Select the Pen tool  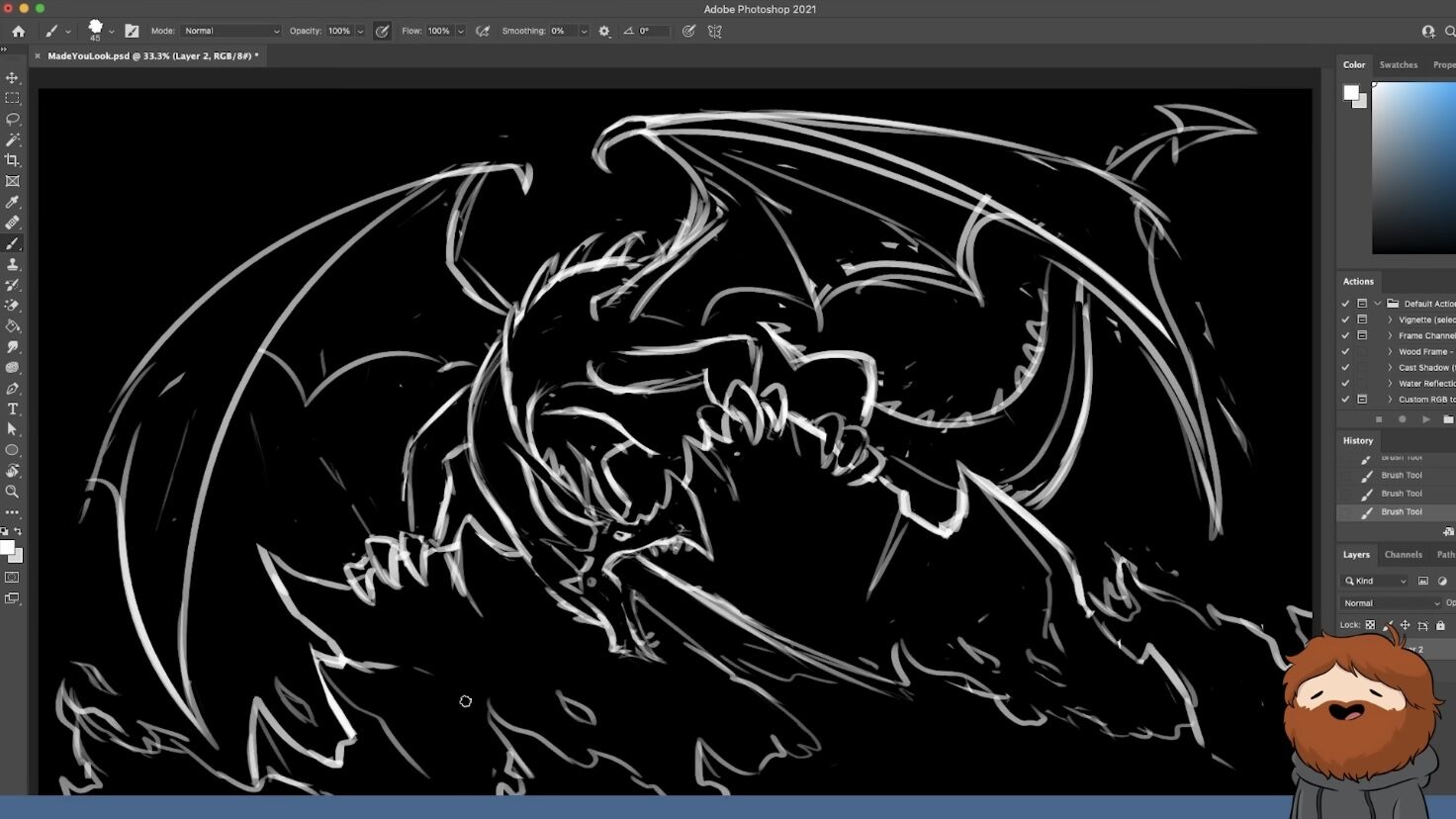(12, 389)
